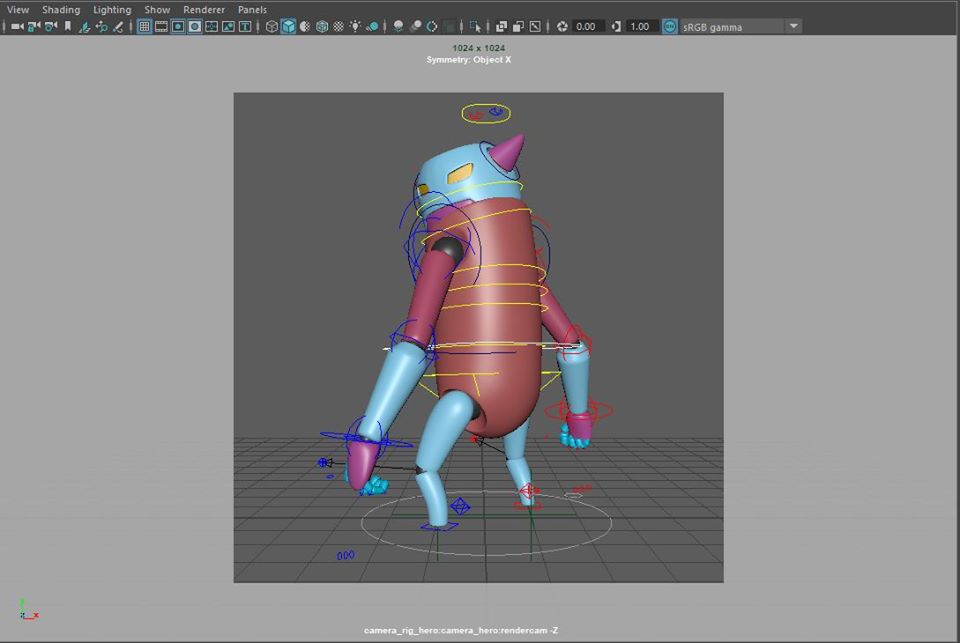Image resolution: width=960 pixels, height=643 pixels.
Task: Open the Shading menu
Action: 60,9
